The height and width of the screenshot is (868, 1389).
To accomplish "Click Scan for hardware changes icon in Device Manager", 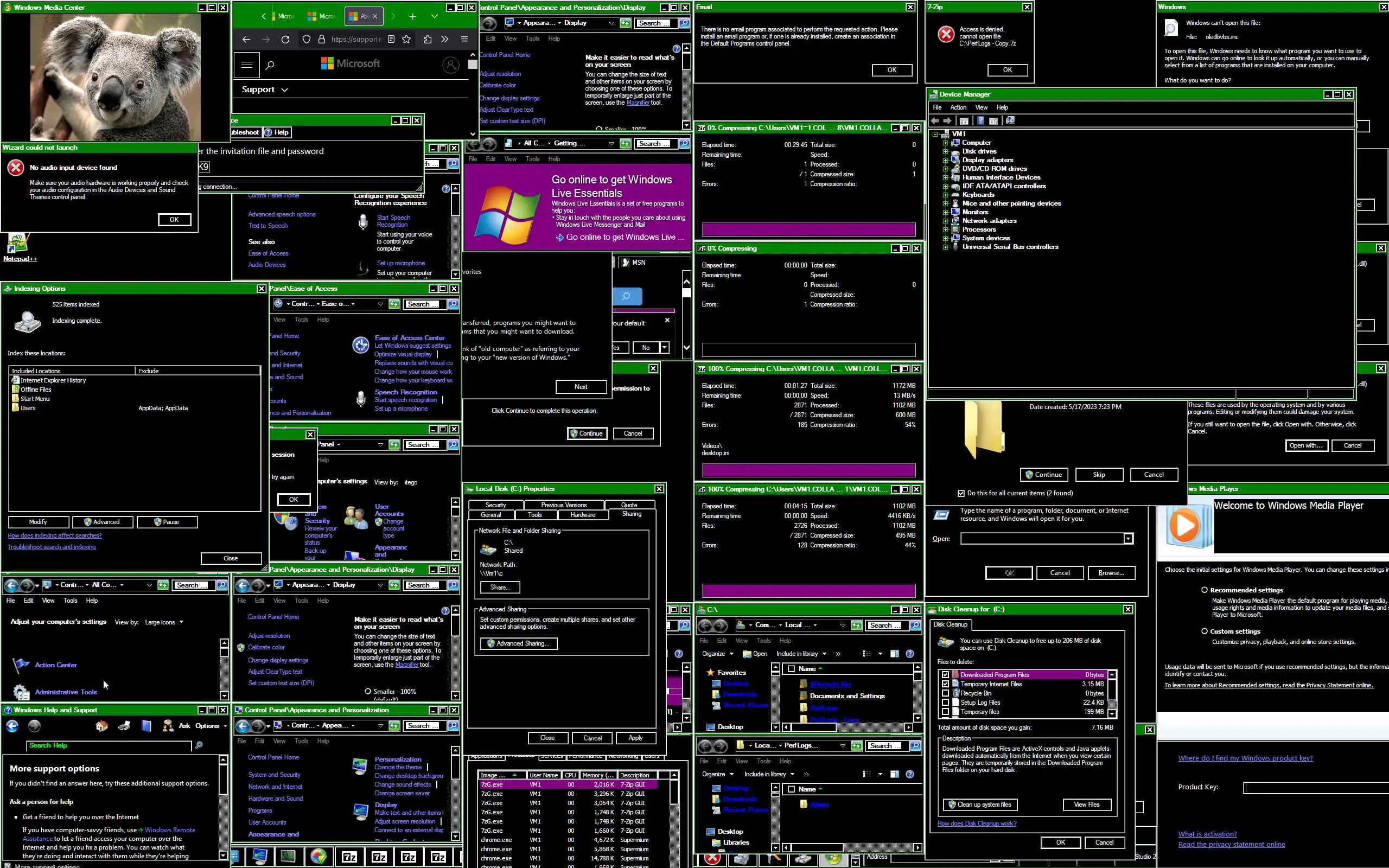I will (1010, 120).
